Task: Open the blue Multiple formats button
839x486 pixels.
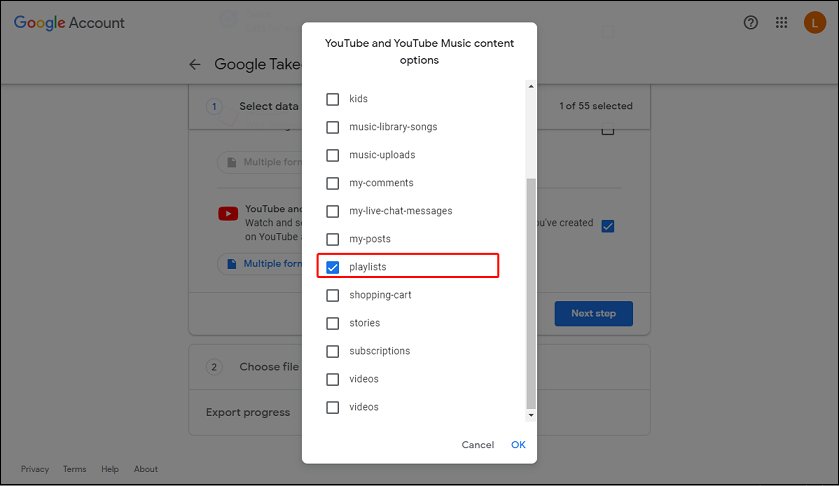Action: click(x=261, y=264)
